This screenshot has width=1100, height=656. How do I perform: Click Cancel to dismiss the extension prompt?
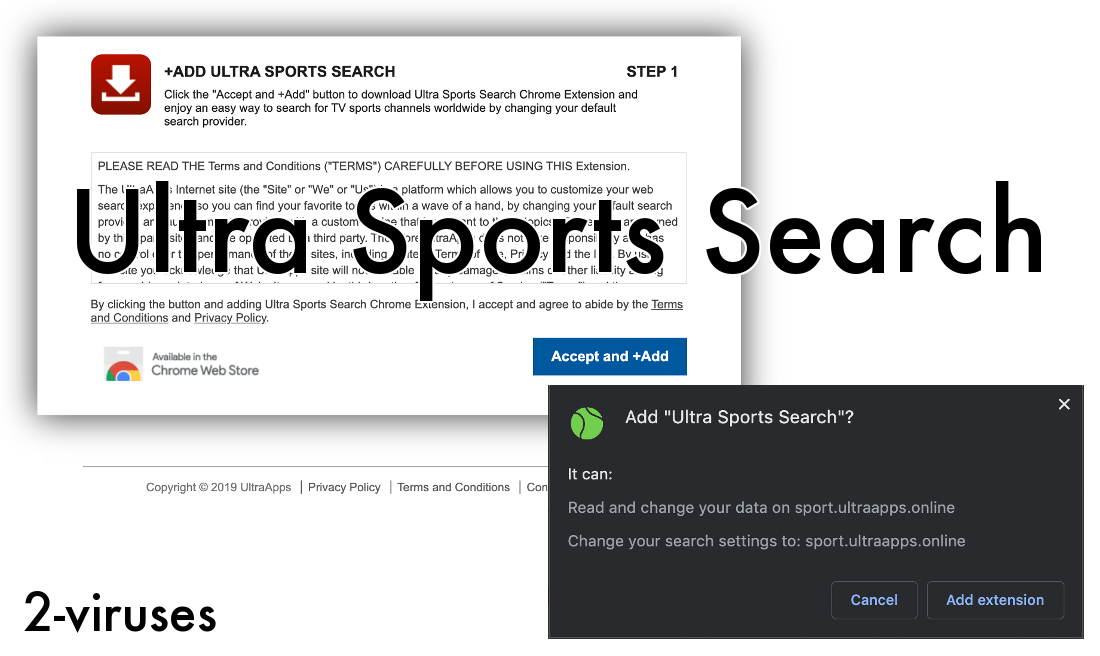874,599
